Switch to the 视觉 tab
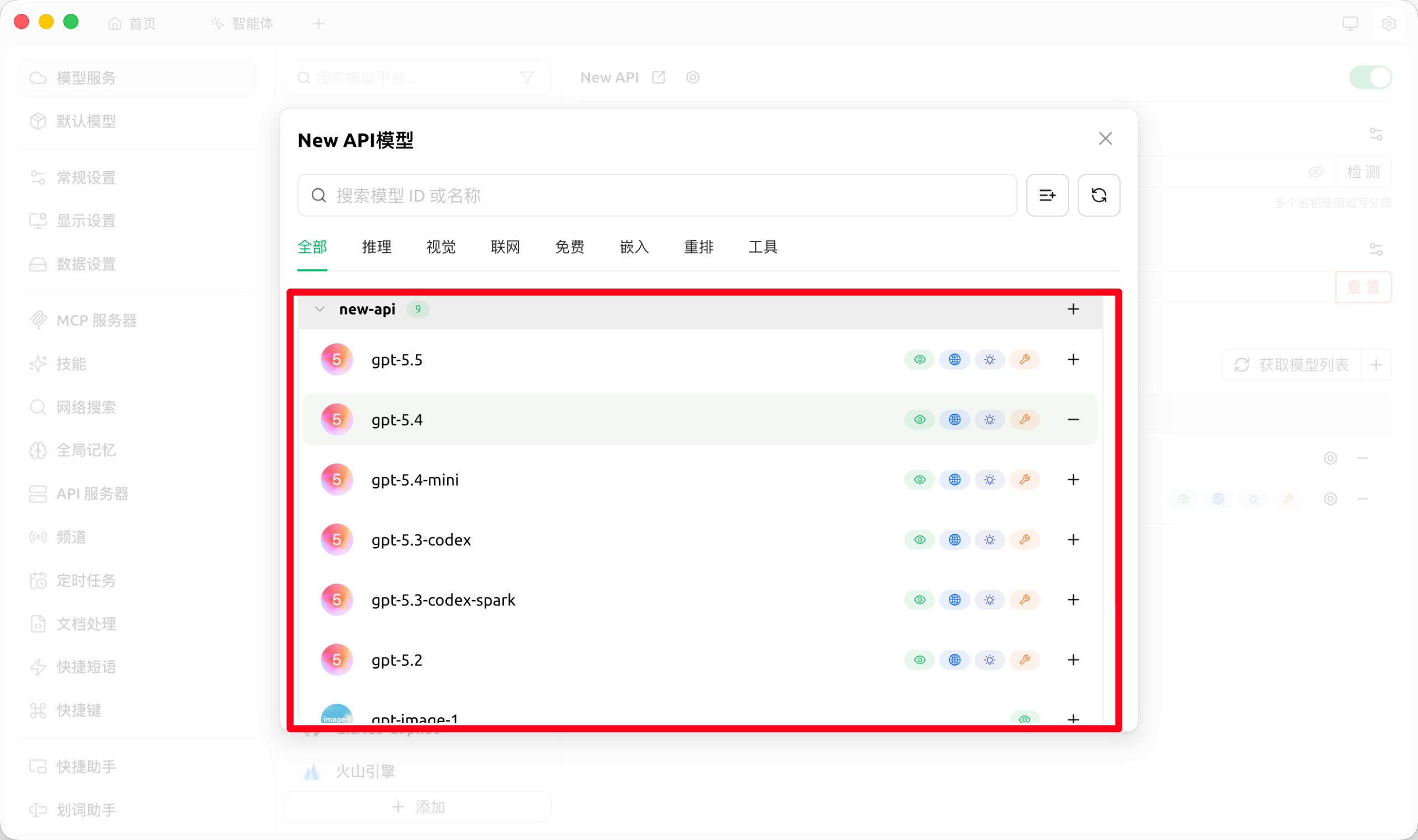 [440, 247]
